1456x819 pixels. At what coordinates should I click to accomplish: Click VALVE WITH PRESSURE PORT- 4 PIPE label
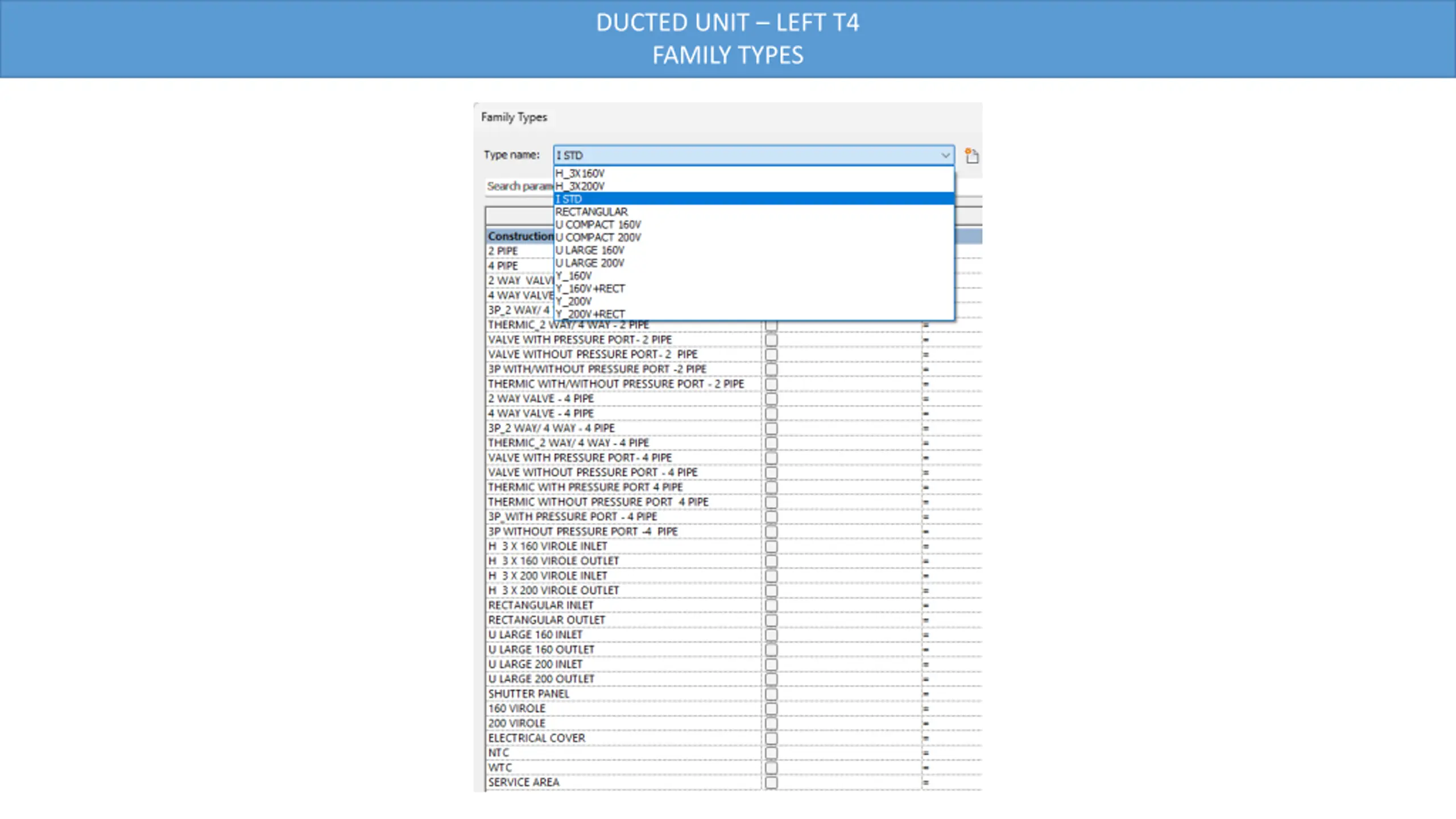point(580,458)
